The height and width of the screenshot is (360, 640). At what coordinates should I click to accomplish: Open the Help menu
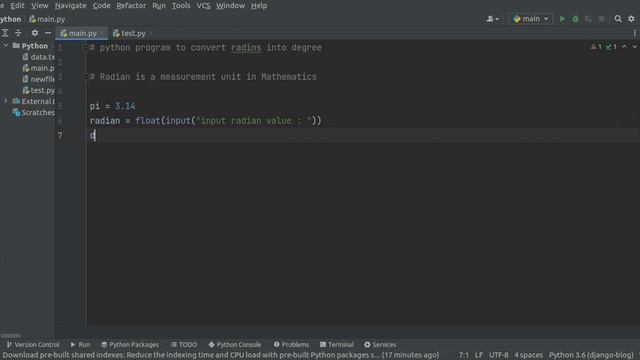[259, 6]
